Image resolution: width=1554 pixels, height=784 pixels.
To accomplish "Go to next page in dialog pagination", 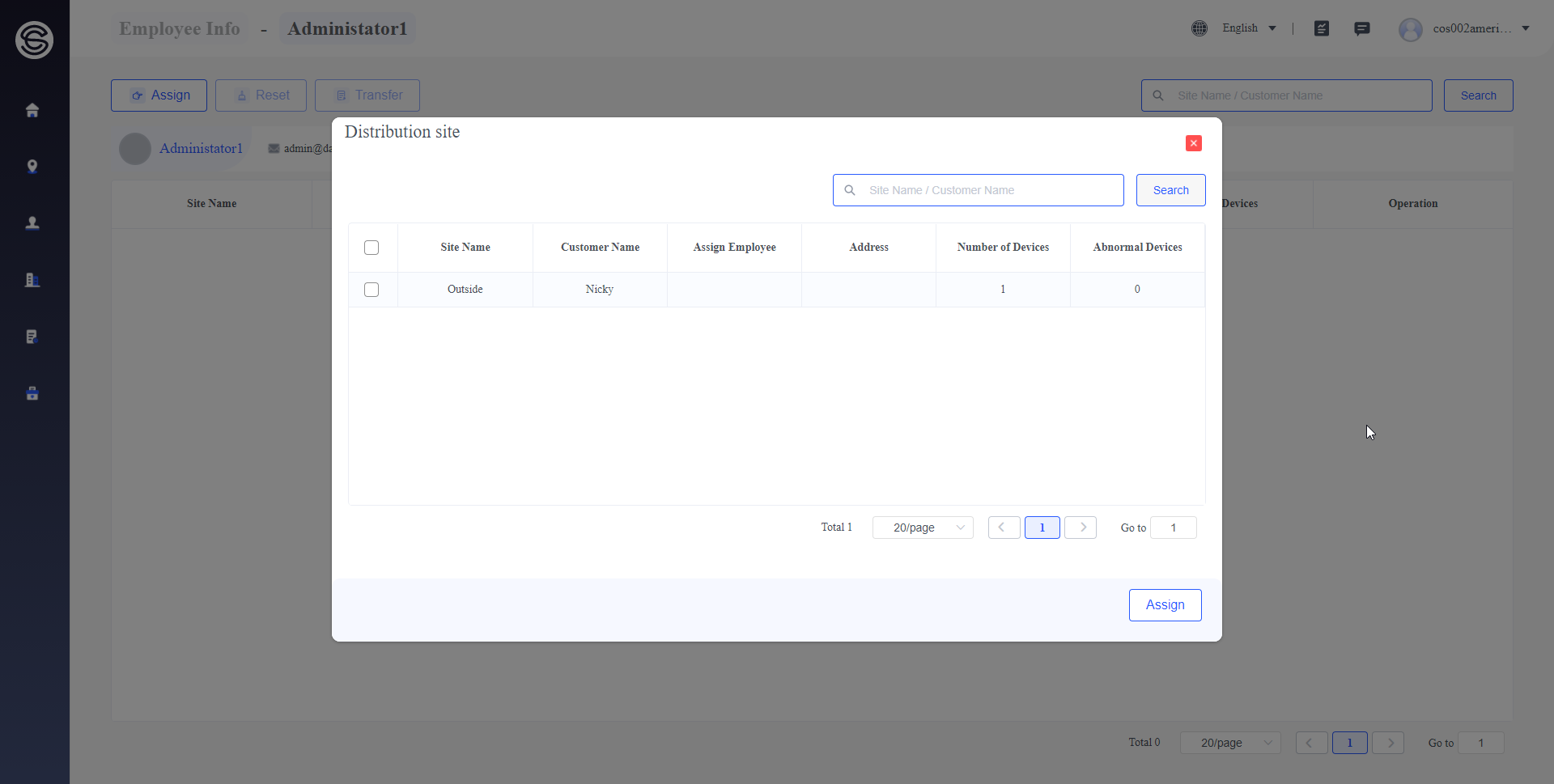I will [x=1081, y=528].
